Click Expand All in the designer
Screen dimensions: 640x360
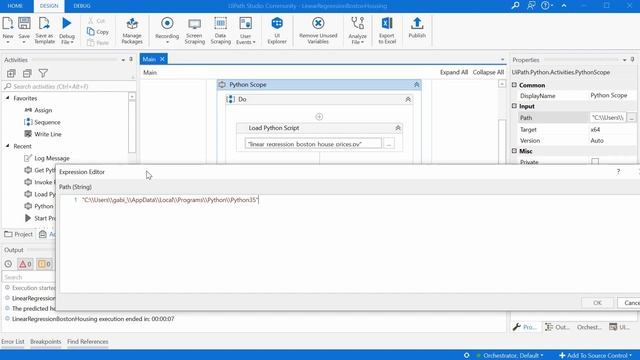454,72
